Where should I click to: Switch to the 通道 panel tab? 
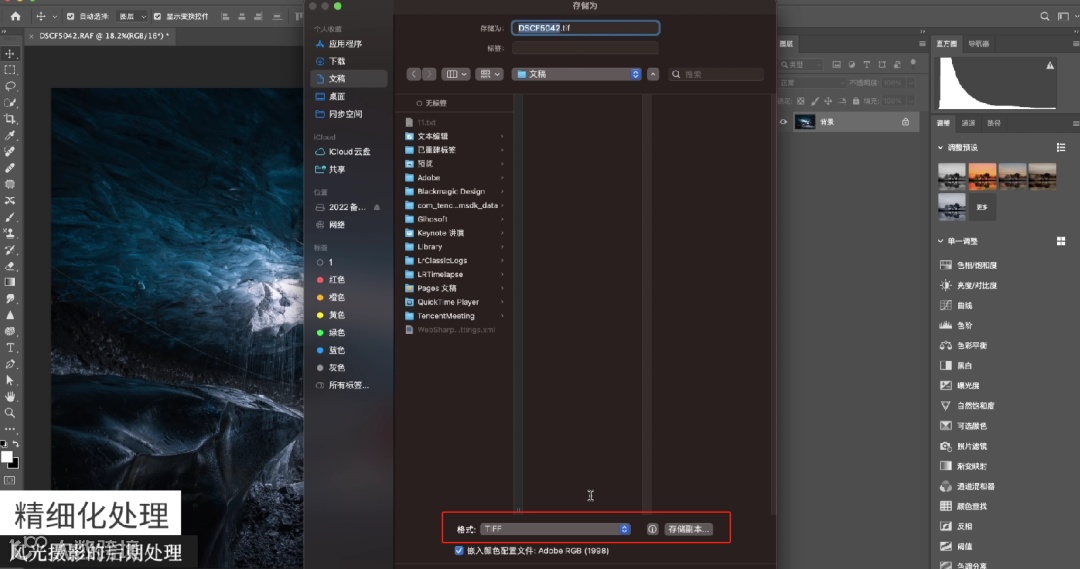tap(968, 123)
